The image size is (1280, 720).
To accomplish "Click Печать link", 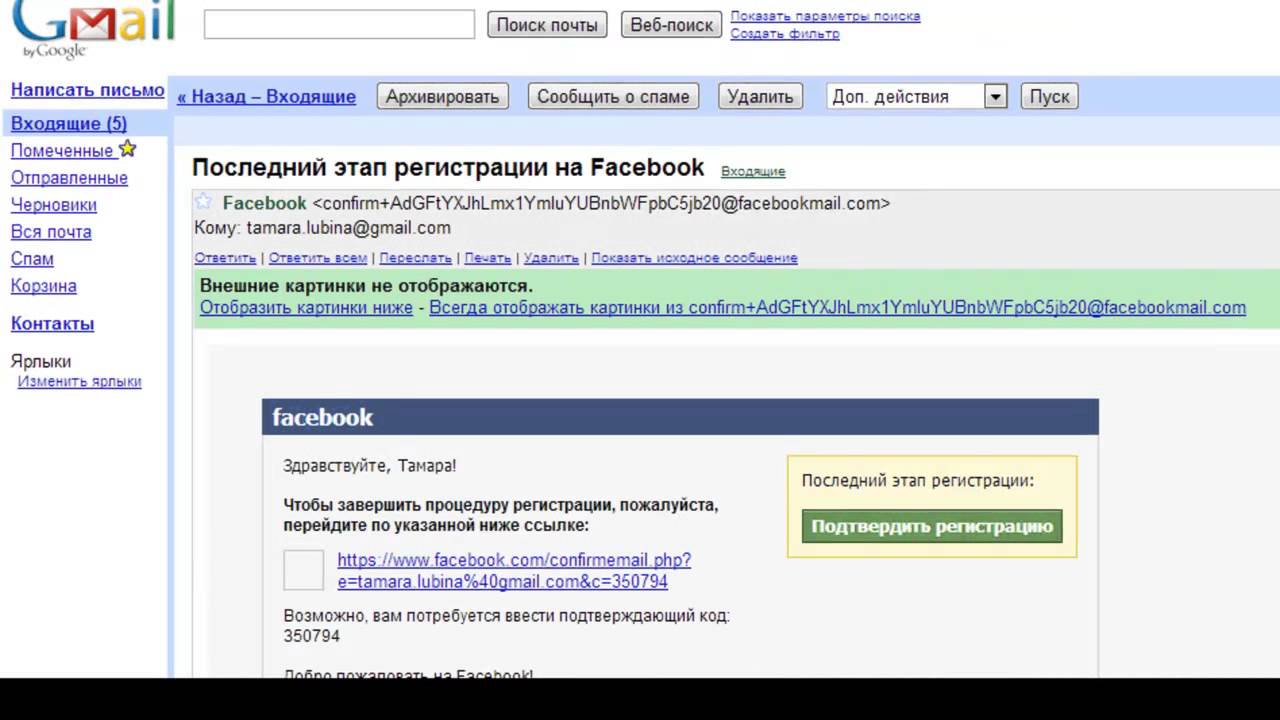I will click(x=488, y=258).
